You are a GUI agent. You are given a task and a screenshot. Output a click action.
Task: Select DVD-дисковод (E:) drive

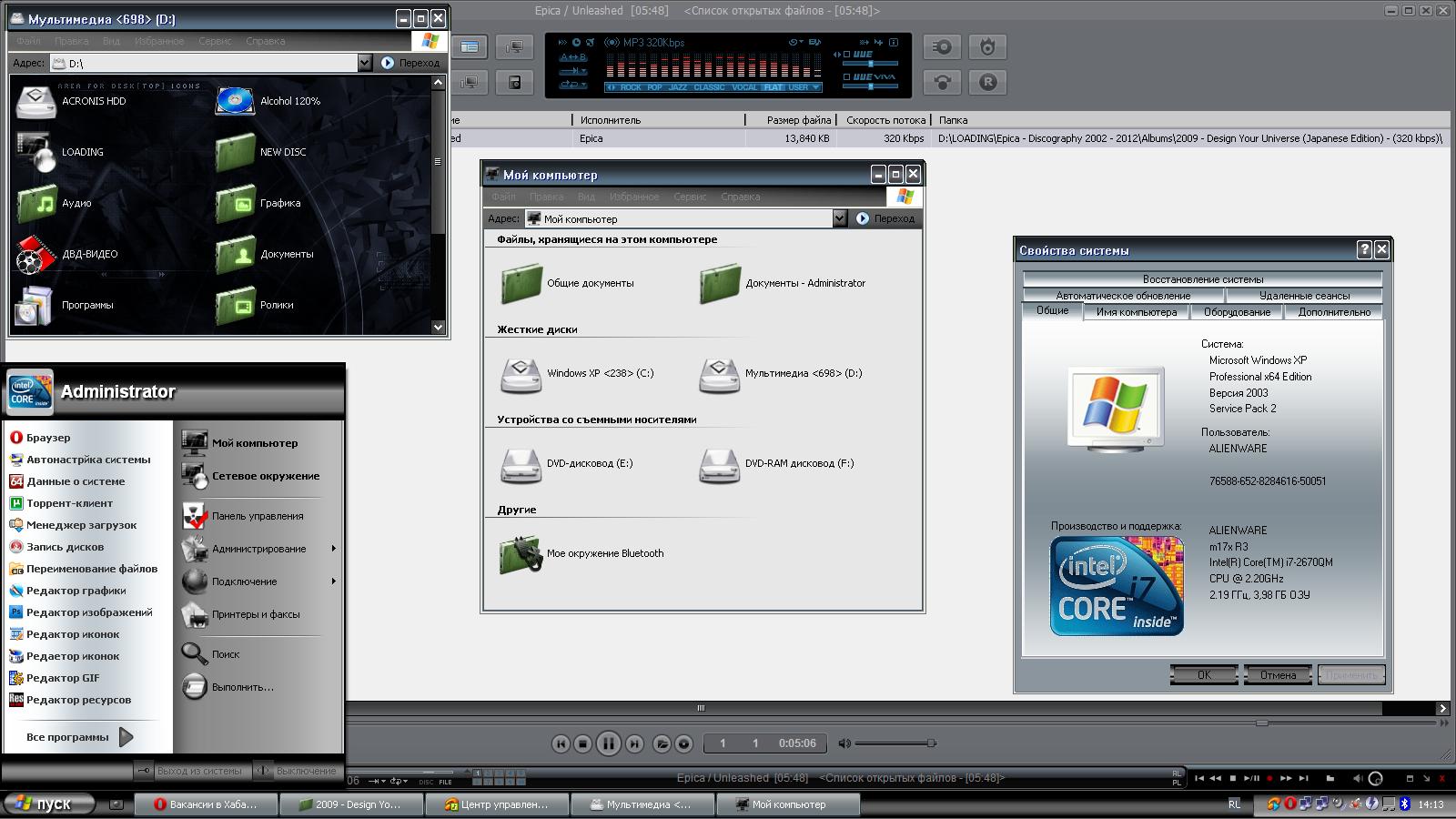point(521,464)
